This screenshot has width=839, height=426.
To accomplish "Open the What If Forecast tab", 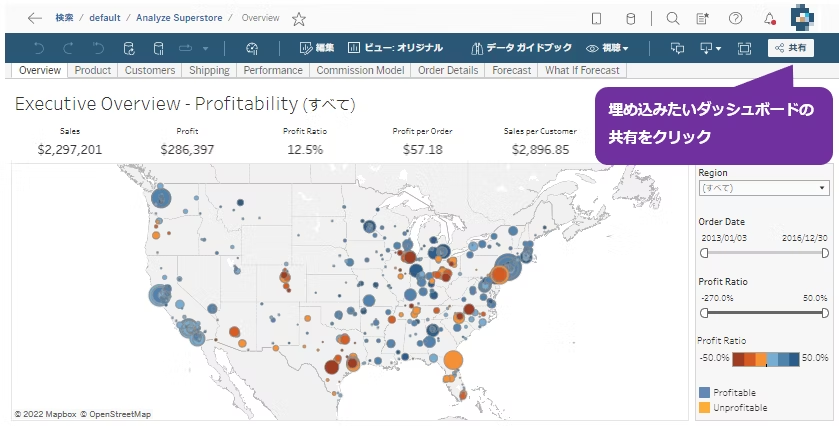I will tap(582, 70).
